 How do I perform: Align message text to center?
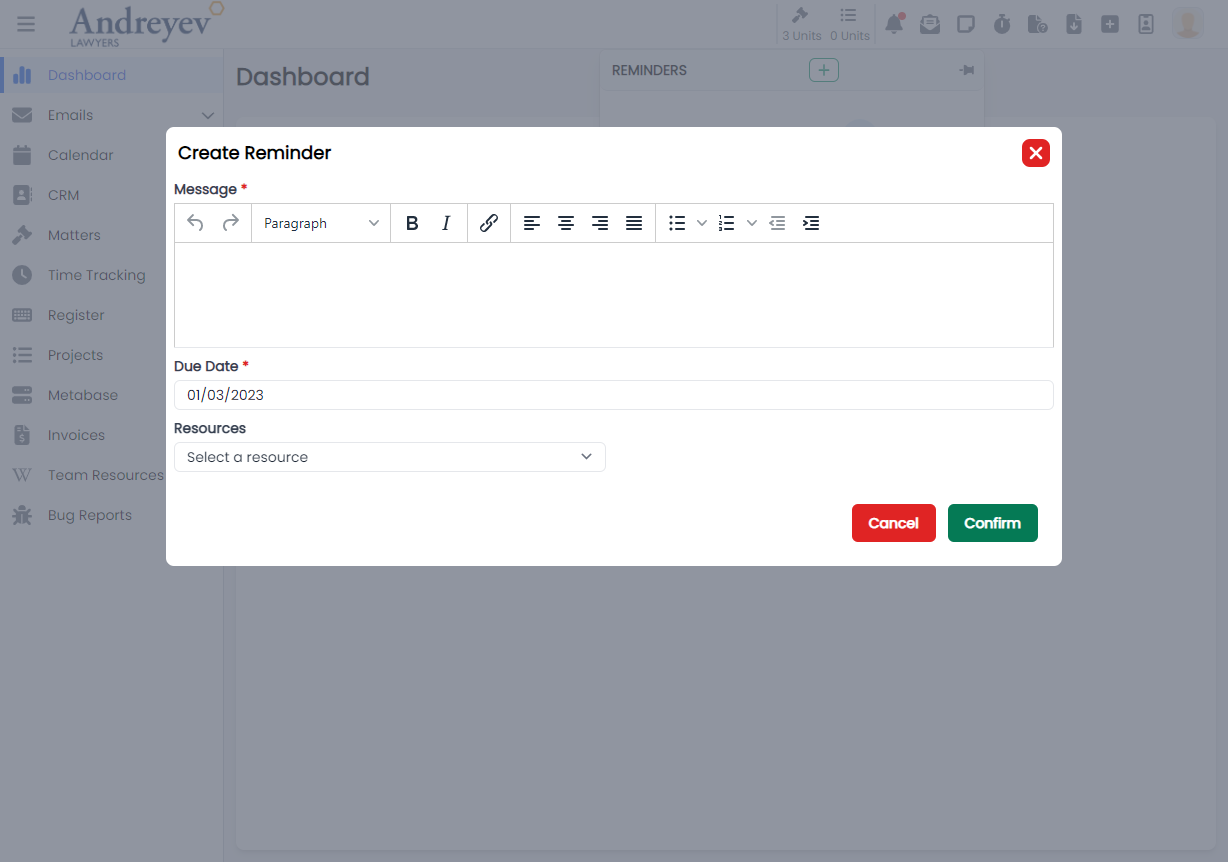pyautogui.click(x=566, y=224)
